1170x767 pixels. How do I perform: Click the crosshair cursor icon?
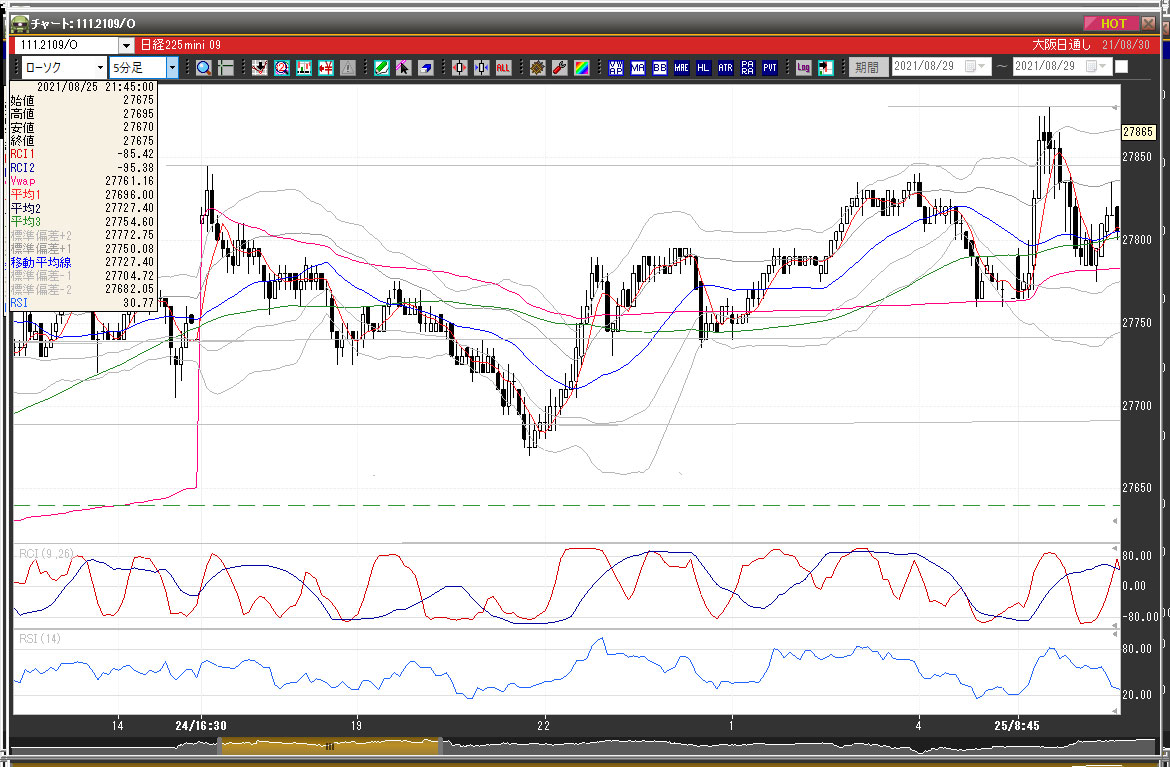pyautogui.click(x=226, y=67)
